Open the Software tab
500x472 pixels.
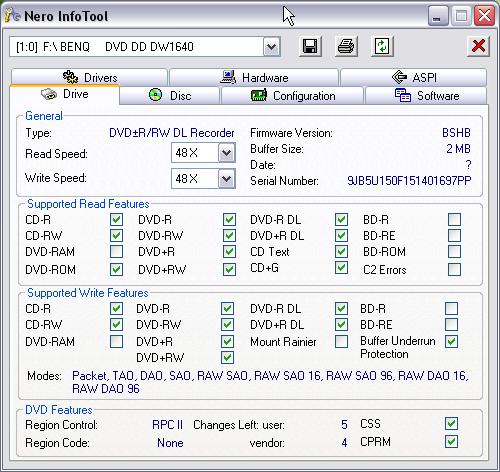(x=426, y=96)
